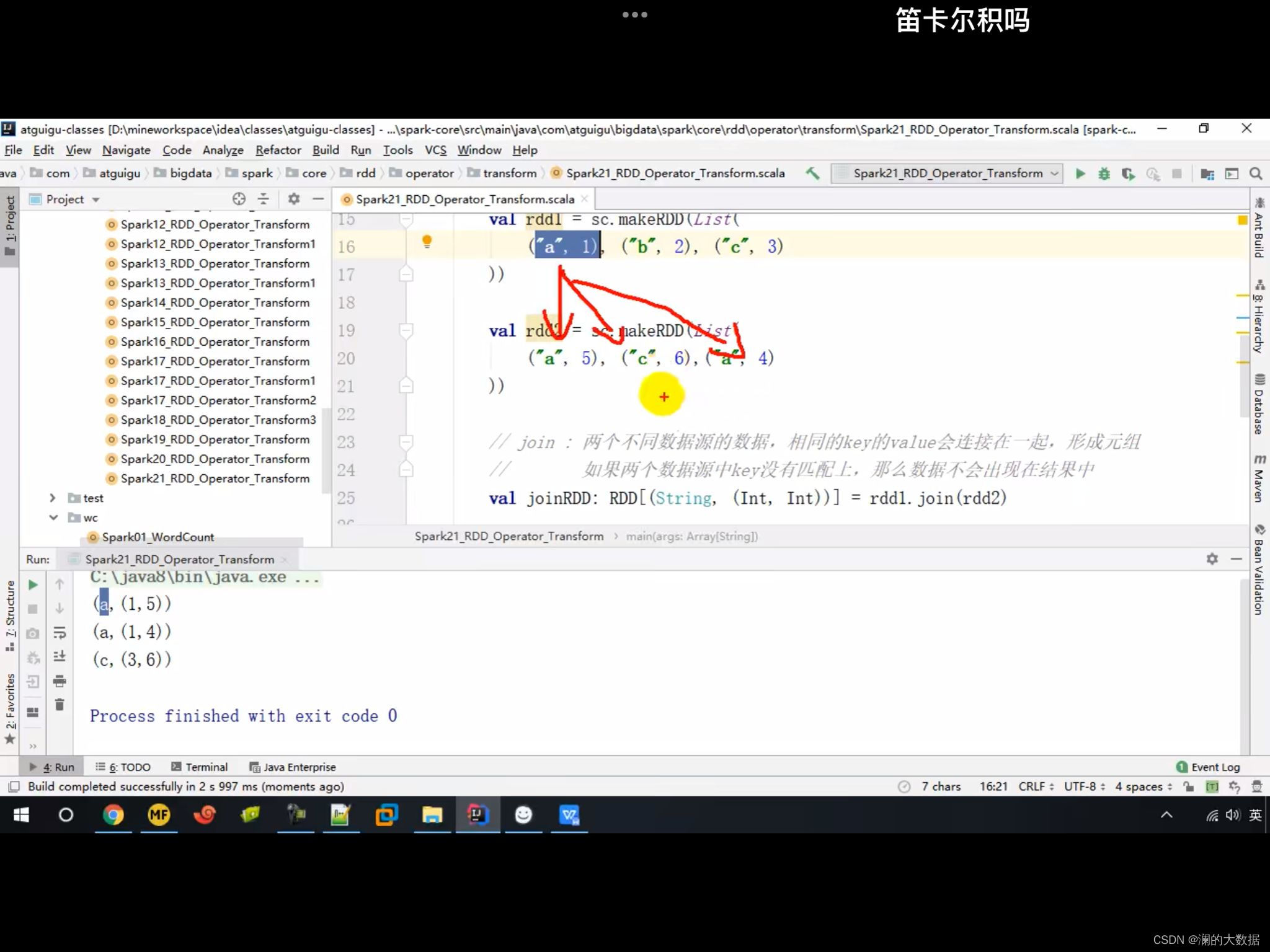1270x952 pixels.
Task: Switch to the Terminal tool tab
Action: 200,767
